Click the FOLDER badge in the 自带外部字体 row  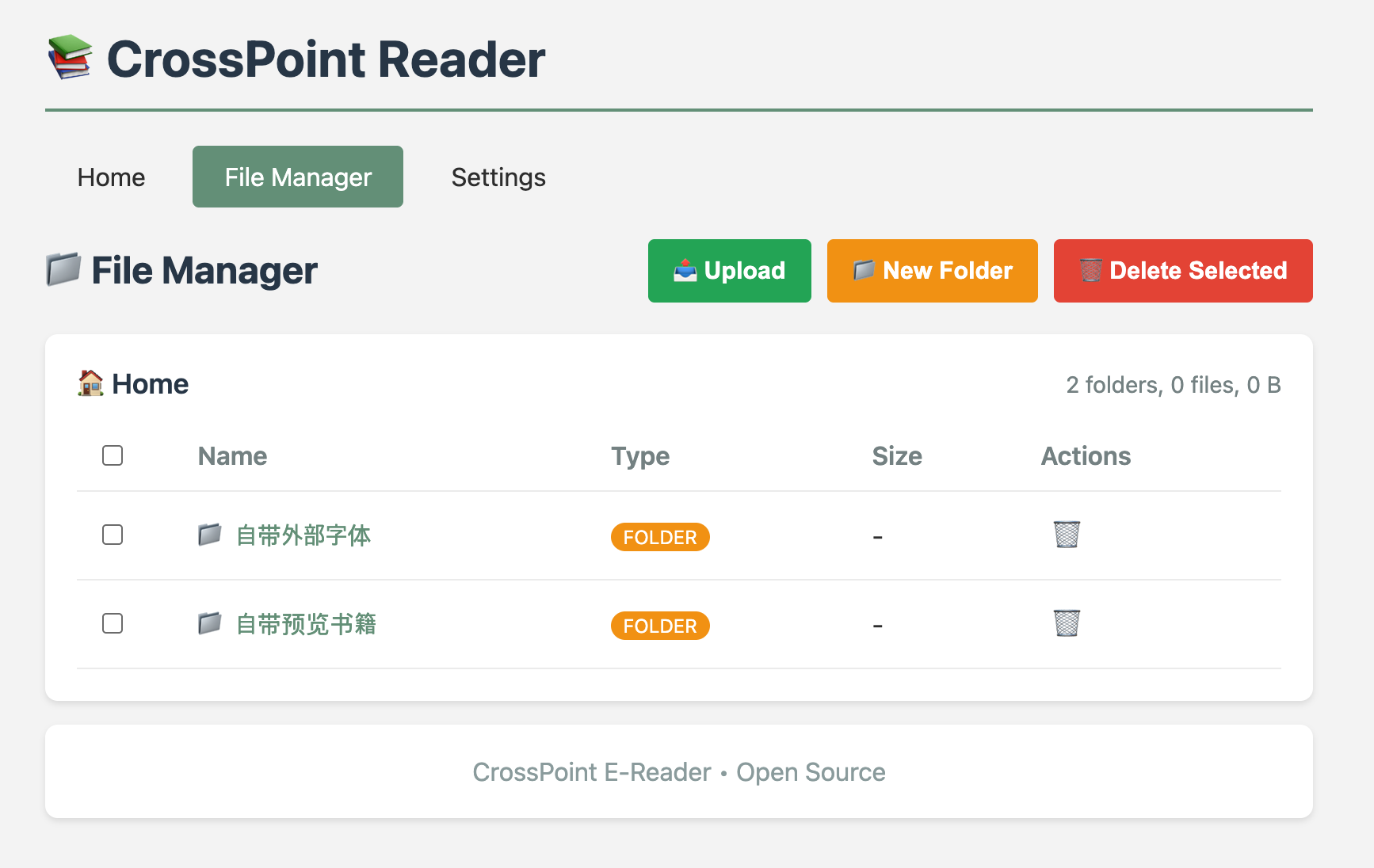click(x=660, y=537)
